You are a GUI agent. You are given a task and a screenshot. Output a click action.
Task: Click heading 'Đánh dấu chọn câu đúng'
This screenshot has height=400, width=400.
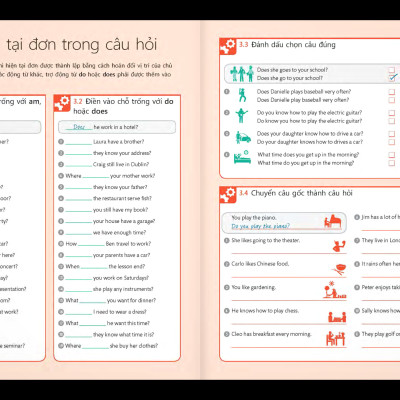coord(293,45)
